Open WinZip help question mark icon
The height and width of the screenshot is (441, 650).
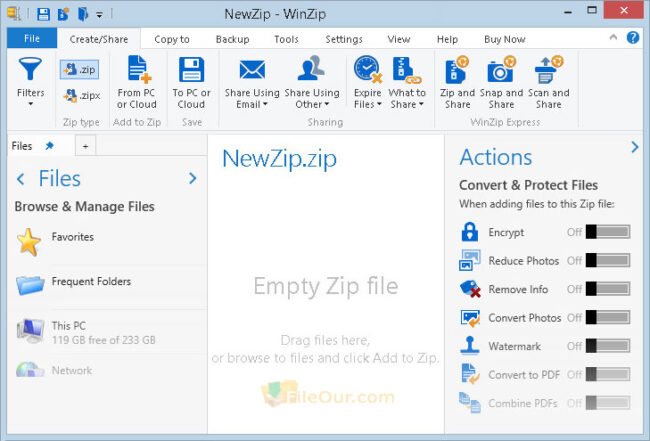coord(633,38)
